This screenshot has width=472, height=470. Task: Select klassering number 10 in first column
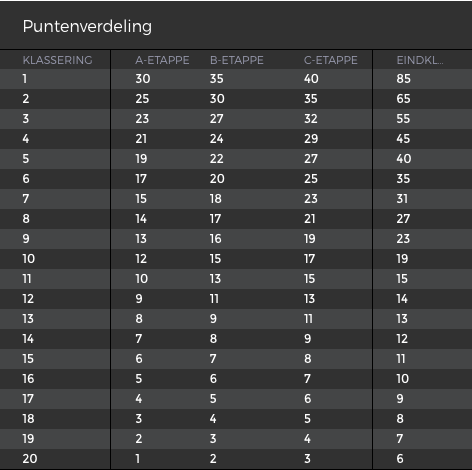(x=29, y=259)
